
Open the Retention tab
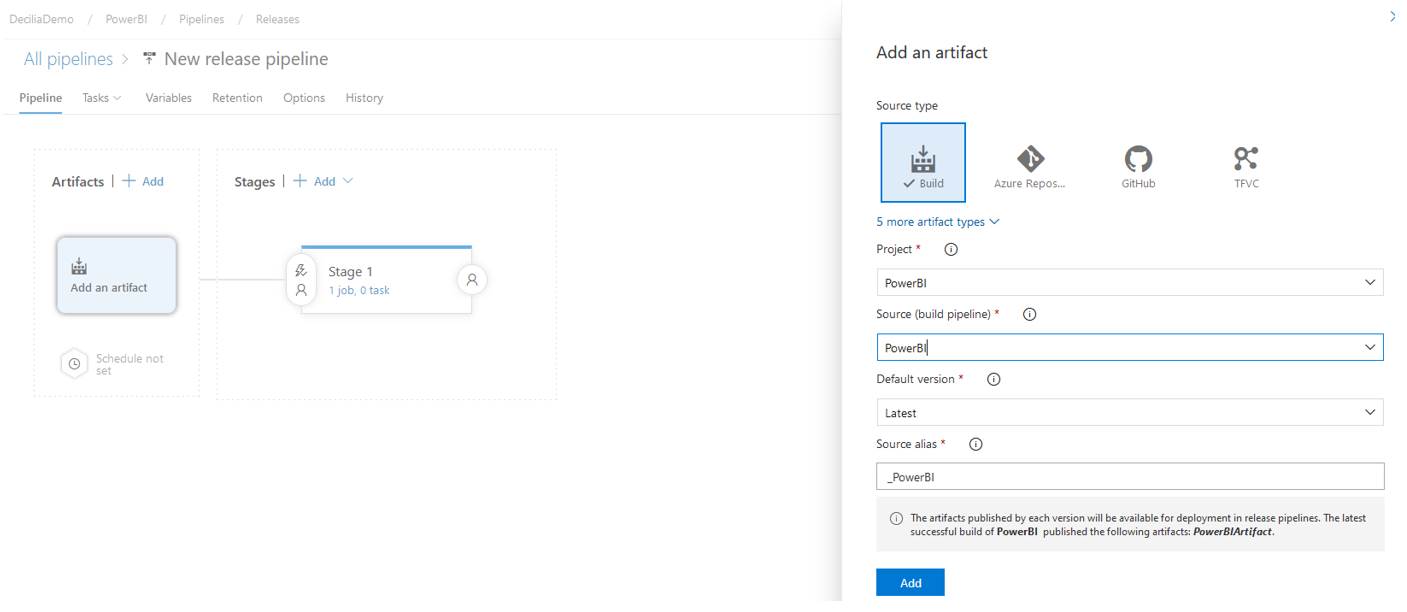pos(237,98)
